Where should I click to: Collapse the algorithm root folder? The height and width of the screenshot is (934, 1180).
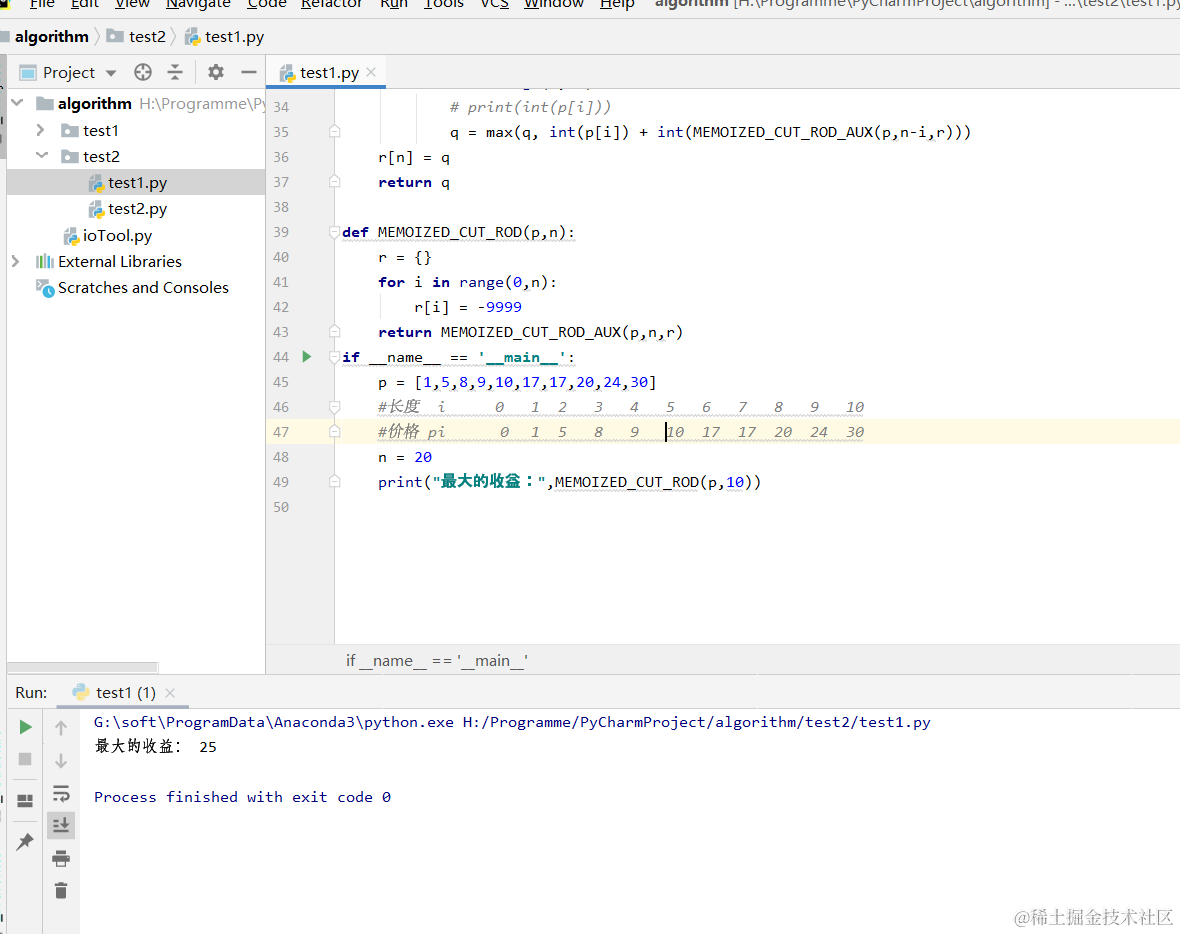pos(18,103)
